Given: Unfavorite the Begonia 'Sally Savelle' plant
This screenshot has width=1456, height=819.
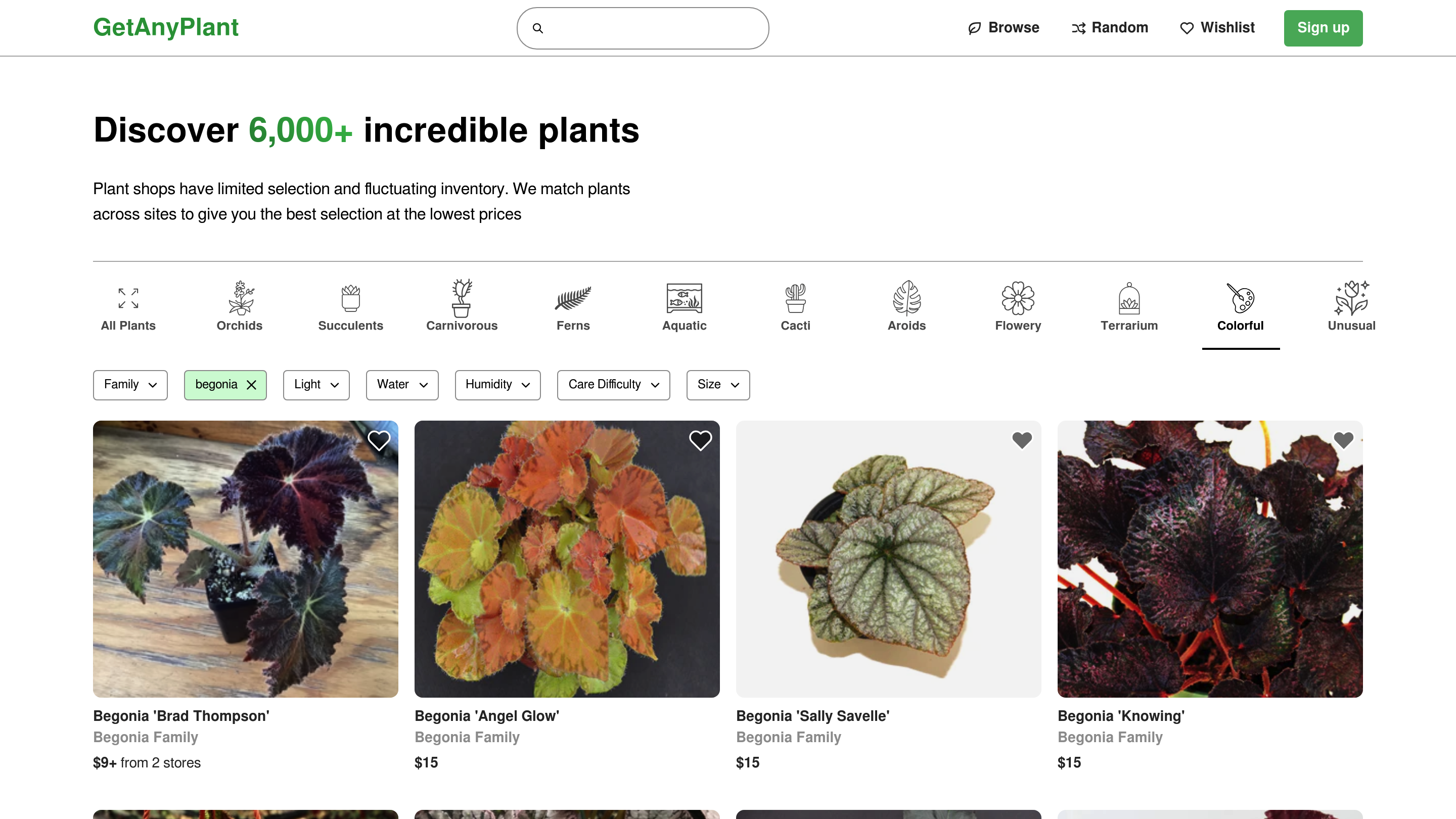Looking at the screenshot, I should click(1022, 440).
